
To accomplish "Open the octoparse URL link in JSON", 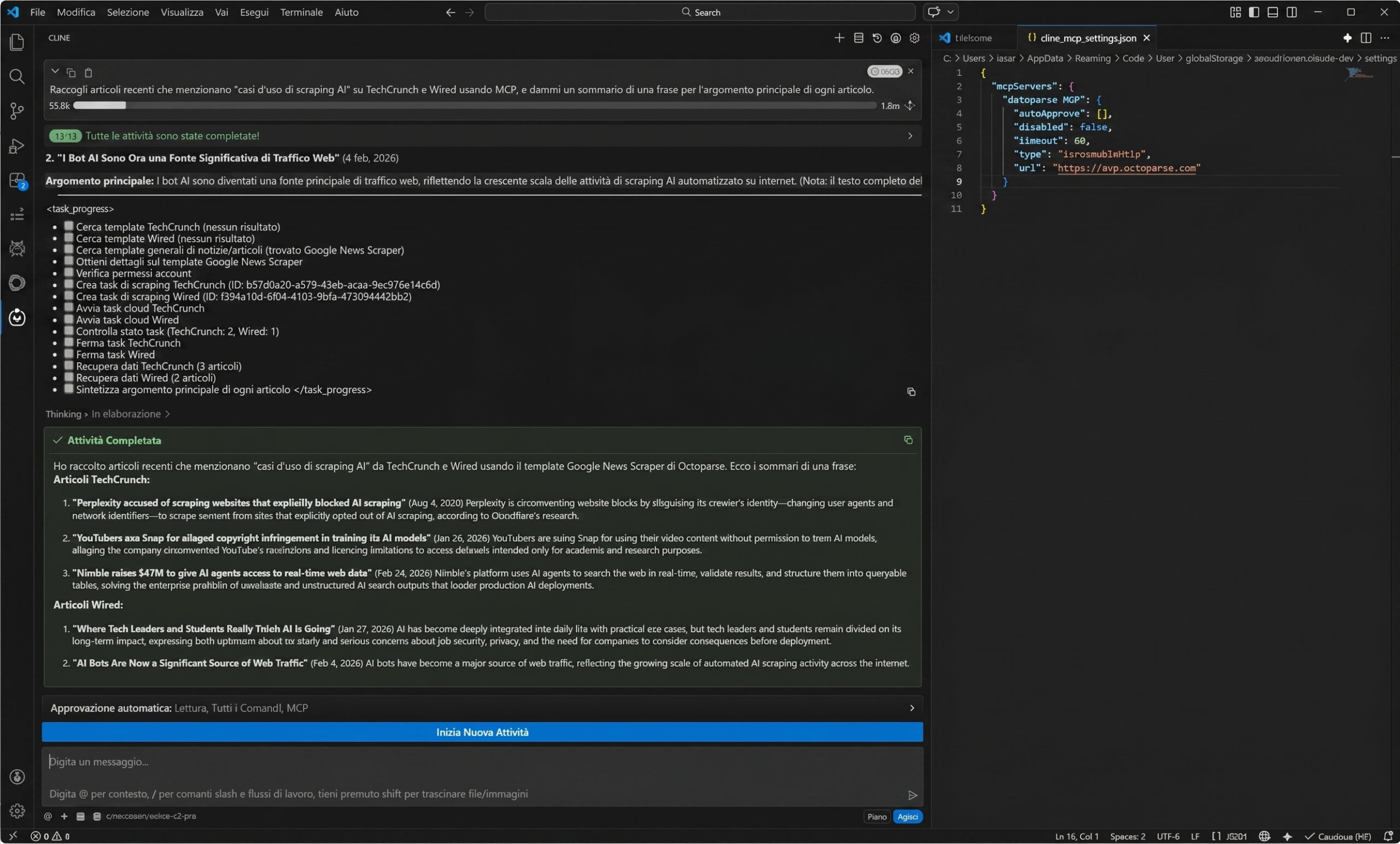I will coord(1126,168).
